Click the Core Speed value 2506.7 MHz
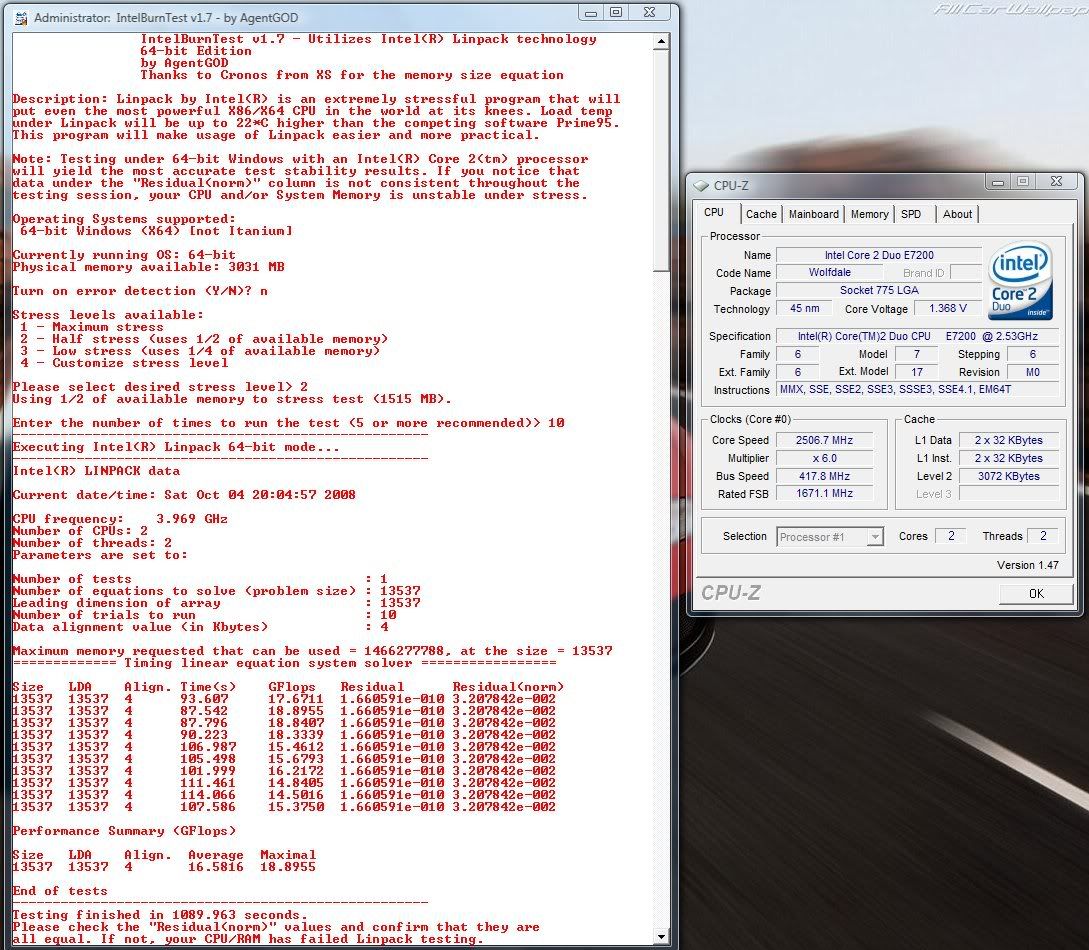Viewport: 1089px width, 950px height. click(824, 440)
